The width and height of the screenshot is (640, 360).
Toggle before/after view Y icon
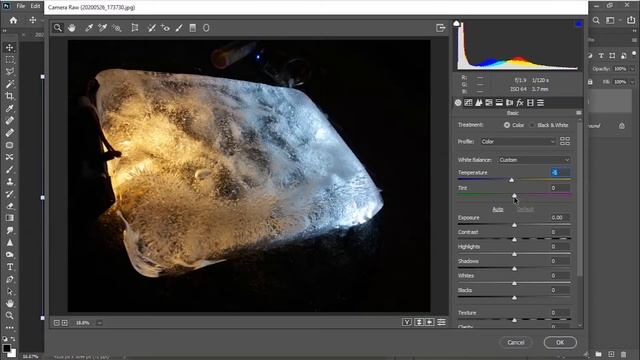(407, 322)
